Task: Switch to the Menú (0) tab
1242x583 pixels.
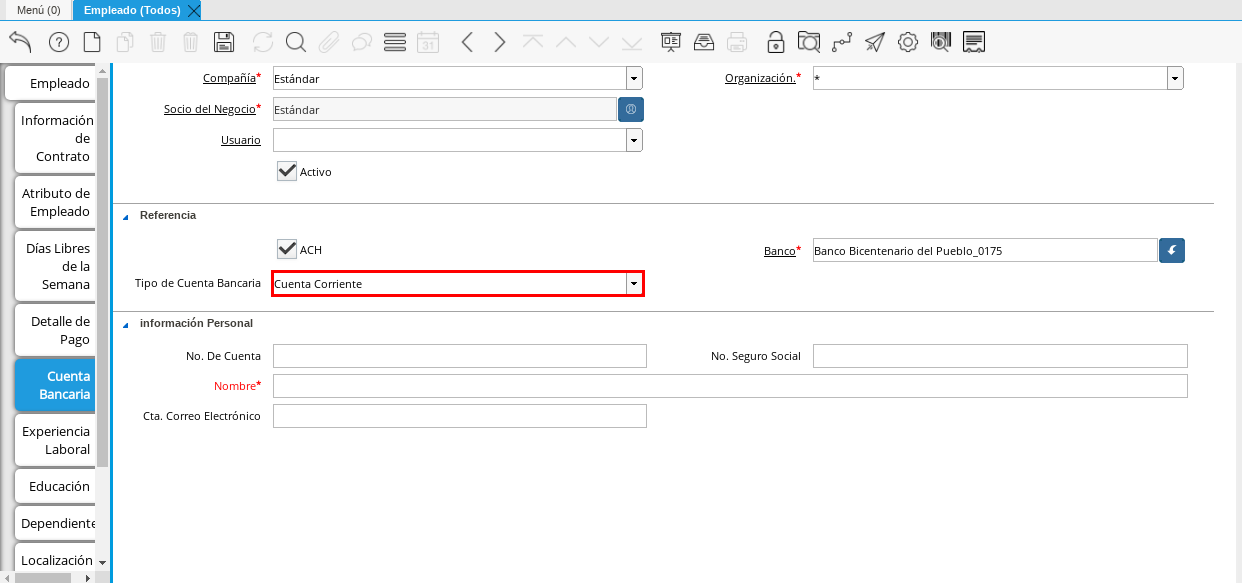Action: 39,10
